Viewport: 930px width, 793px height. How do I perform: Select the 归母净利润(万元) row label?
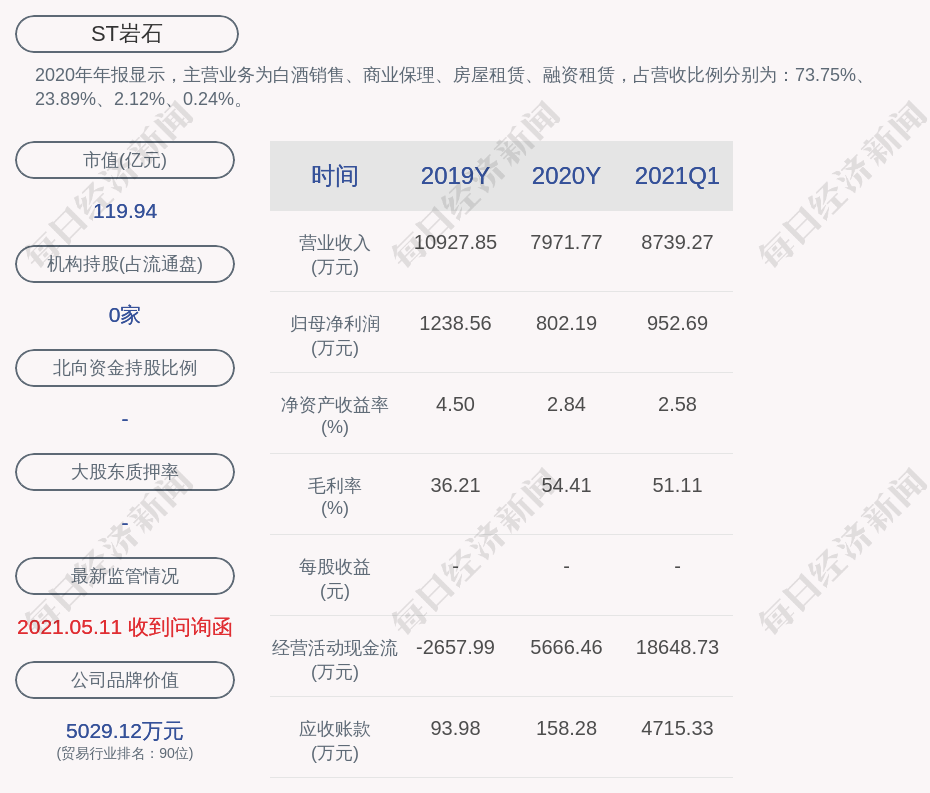pos(334,335)
